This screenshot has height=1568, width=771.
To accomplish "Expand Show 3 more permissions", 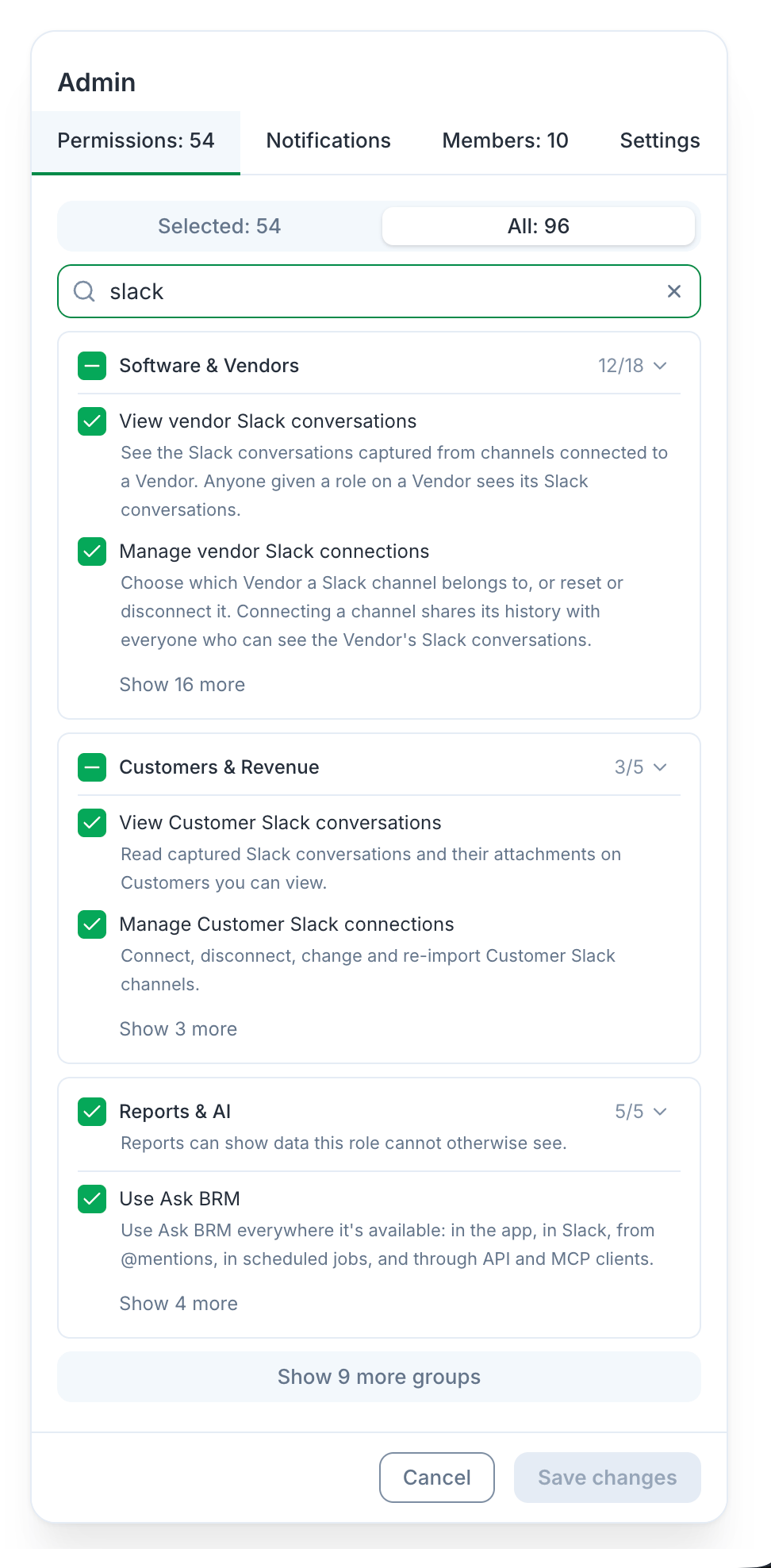I will pyautogui.click(x=178, y=1029).
